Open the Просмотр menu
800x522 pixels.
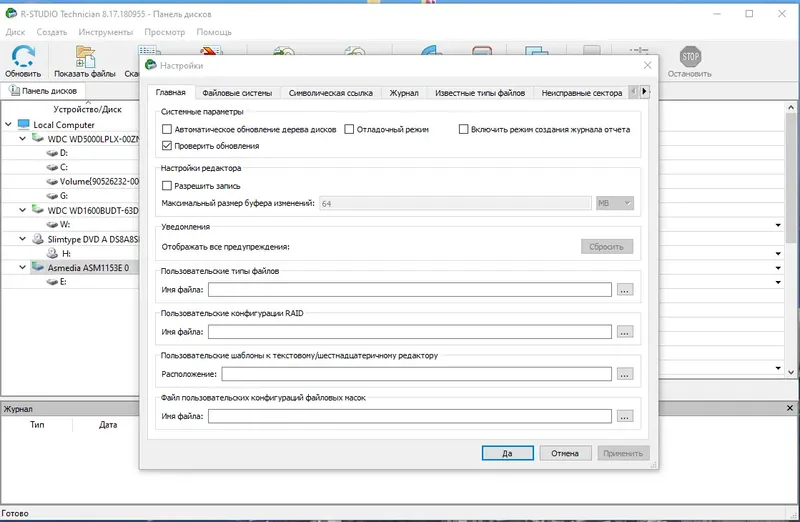click(x=164, y=32)
